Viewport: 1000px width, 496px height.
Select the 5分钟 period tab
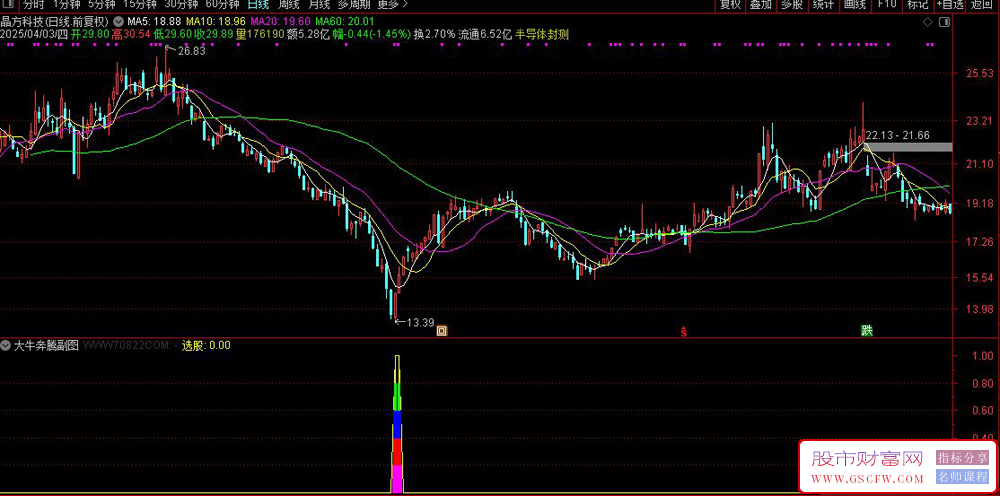(102, 4)
